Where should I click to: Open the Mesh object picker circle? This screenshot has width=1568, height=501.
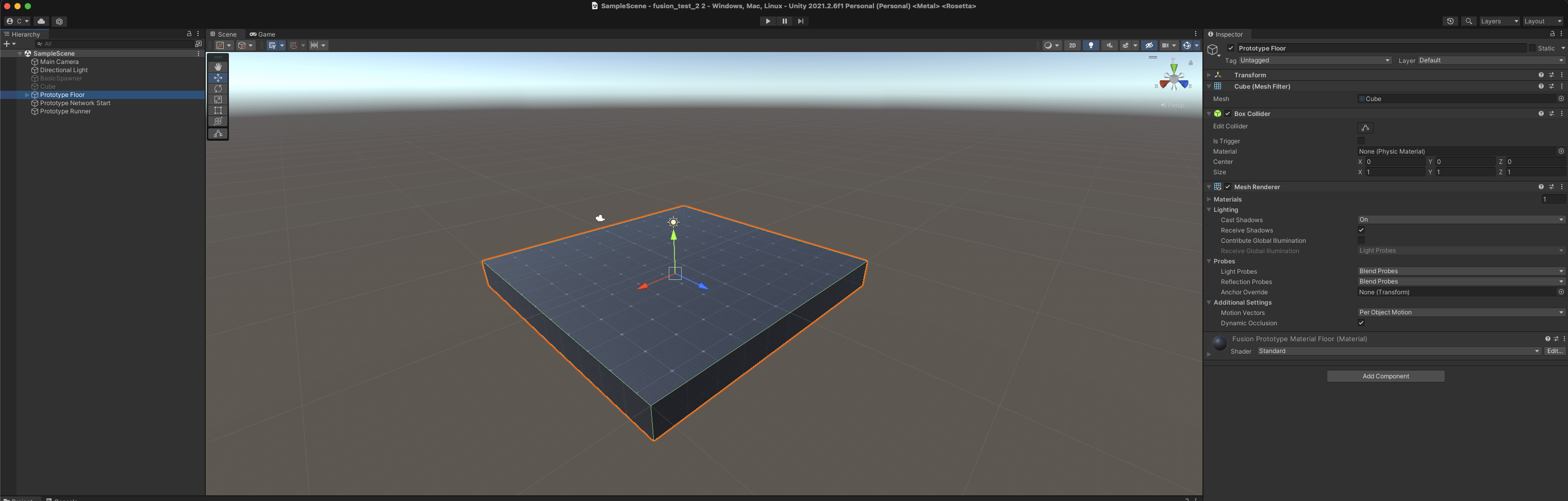pyautogui.click(x=1561, y=98)
